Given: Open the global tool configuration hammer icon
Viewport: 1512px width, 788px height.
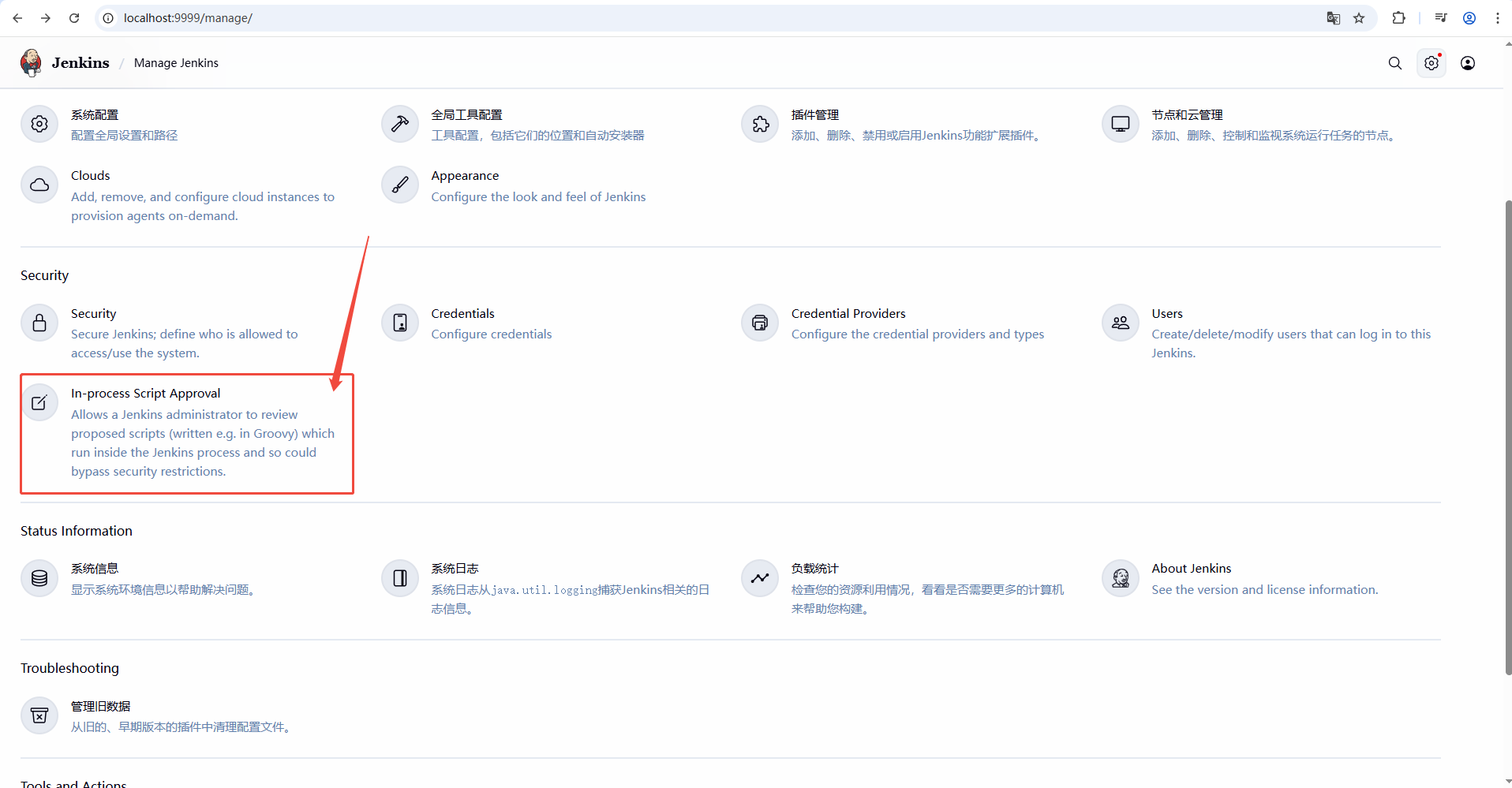Looking at the screenshot, I should [x=400, y=124].
